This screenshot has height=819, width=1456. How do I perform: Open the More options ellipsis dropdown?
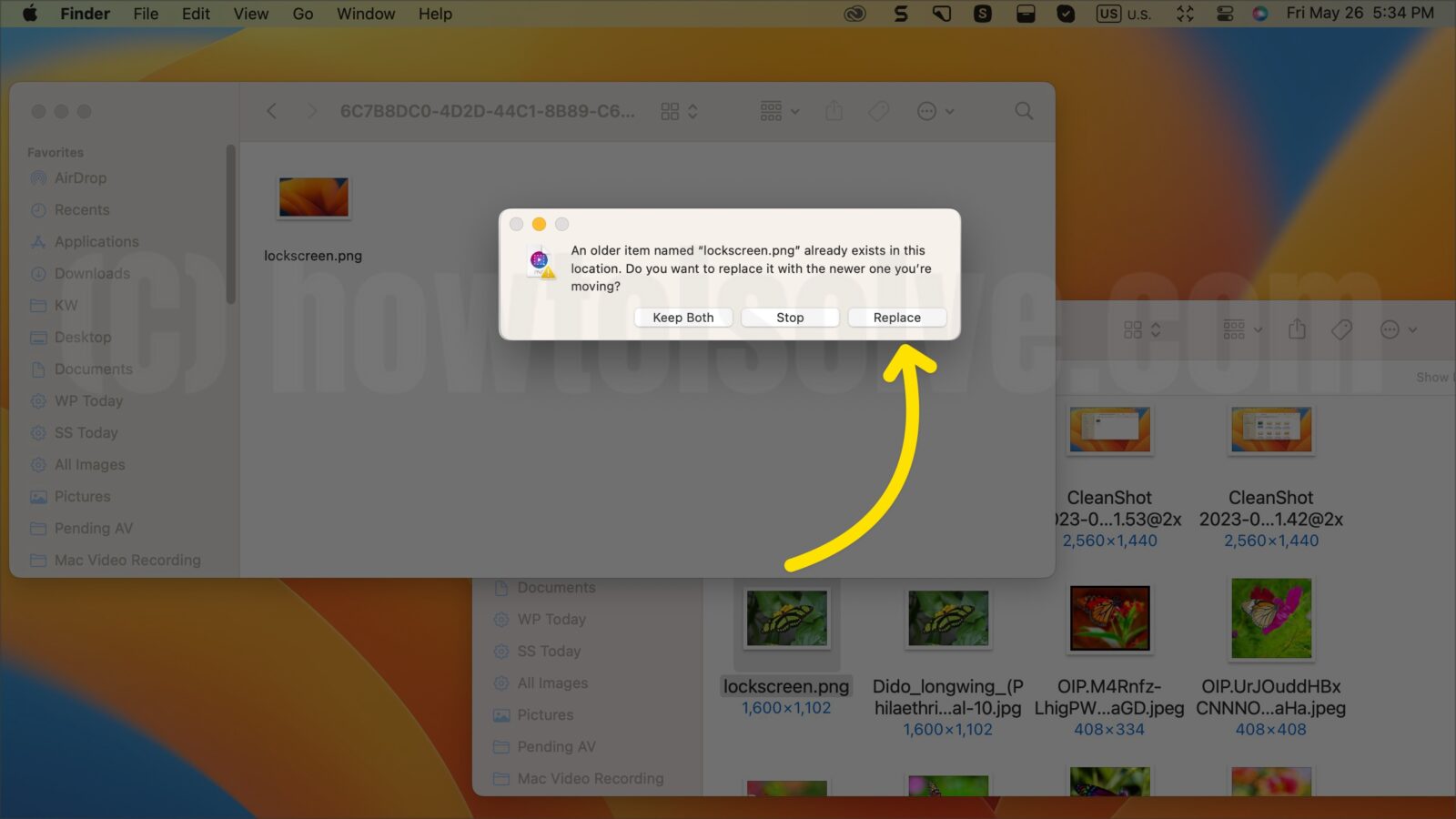(935, 110)
